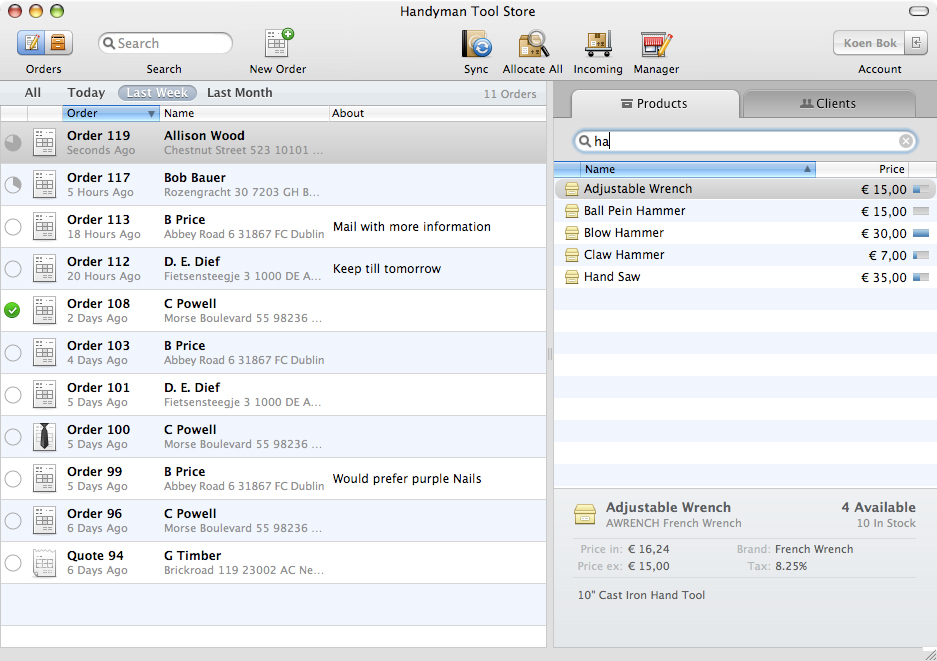
Task: Click the tie icon for Order 100
Action: (x=44, y=436)
